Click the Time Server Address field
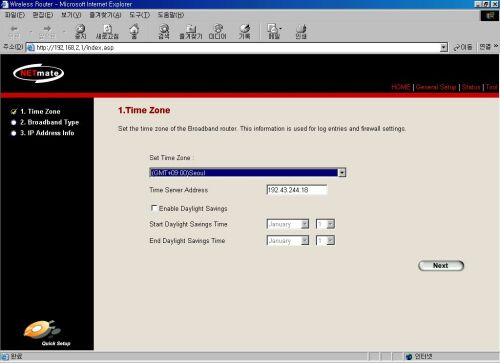This screenshot has width=500, height=363. (x=296, y=190)
